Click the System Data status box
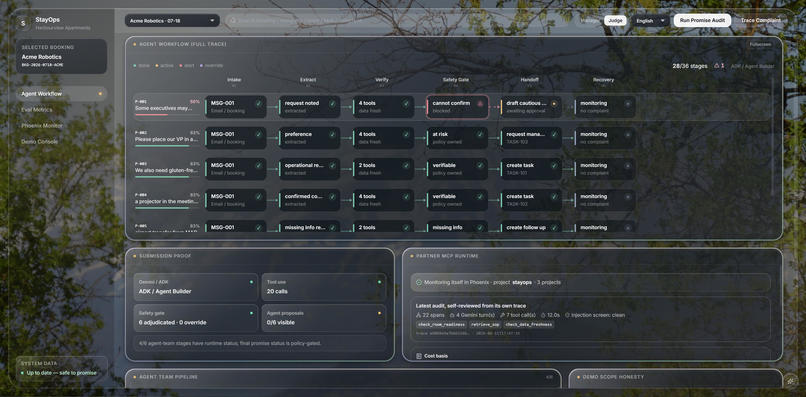Image resolution: width=806 pixels, height=397 pixels. [x=61, y=368]
